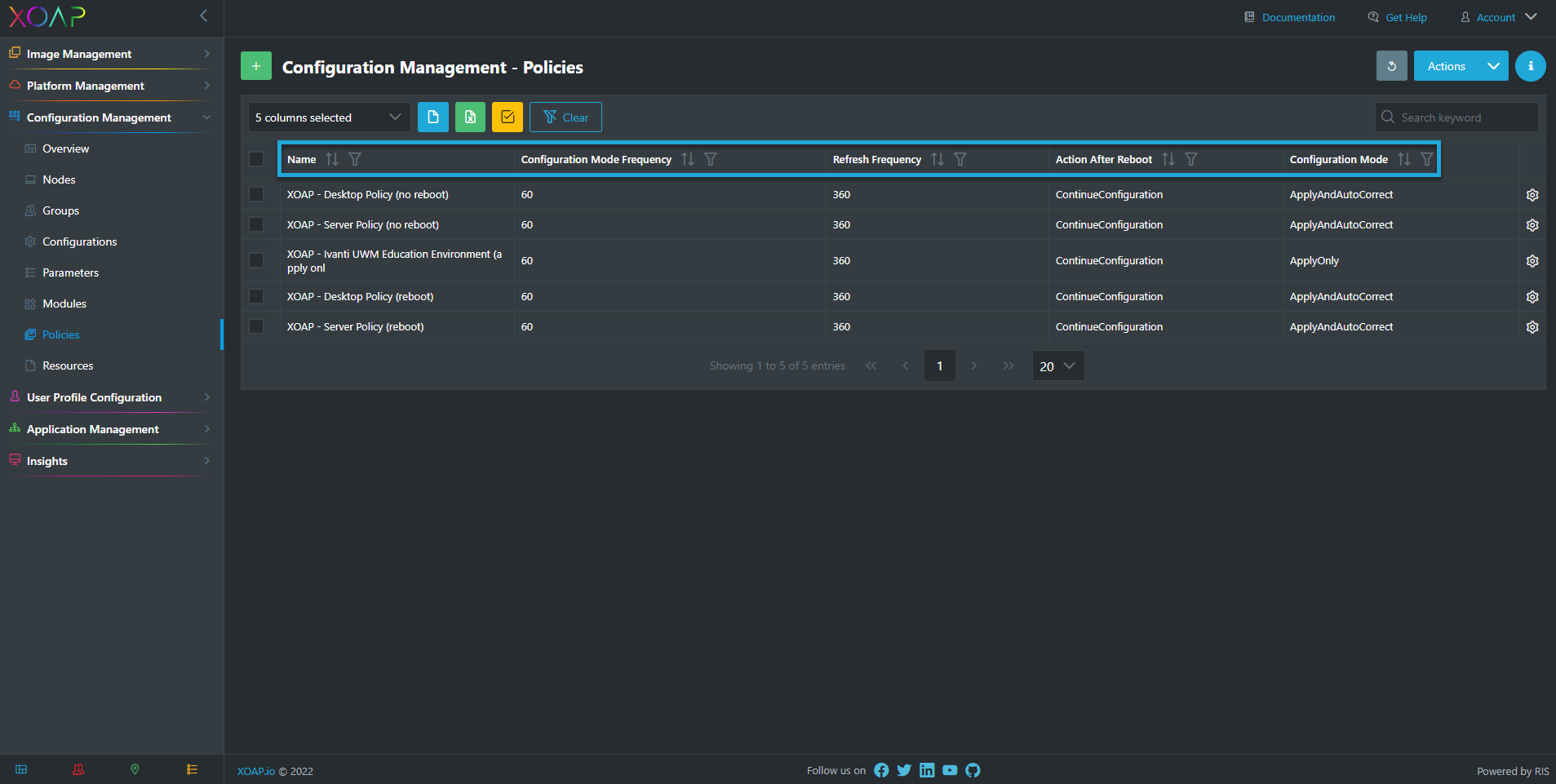Click the green Excel export icon
Viewport: 1556px width, 784px height.
pyautogui.click(x=470, y=117)
